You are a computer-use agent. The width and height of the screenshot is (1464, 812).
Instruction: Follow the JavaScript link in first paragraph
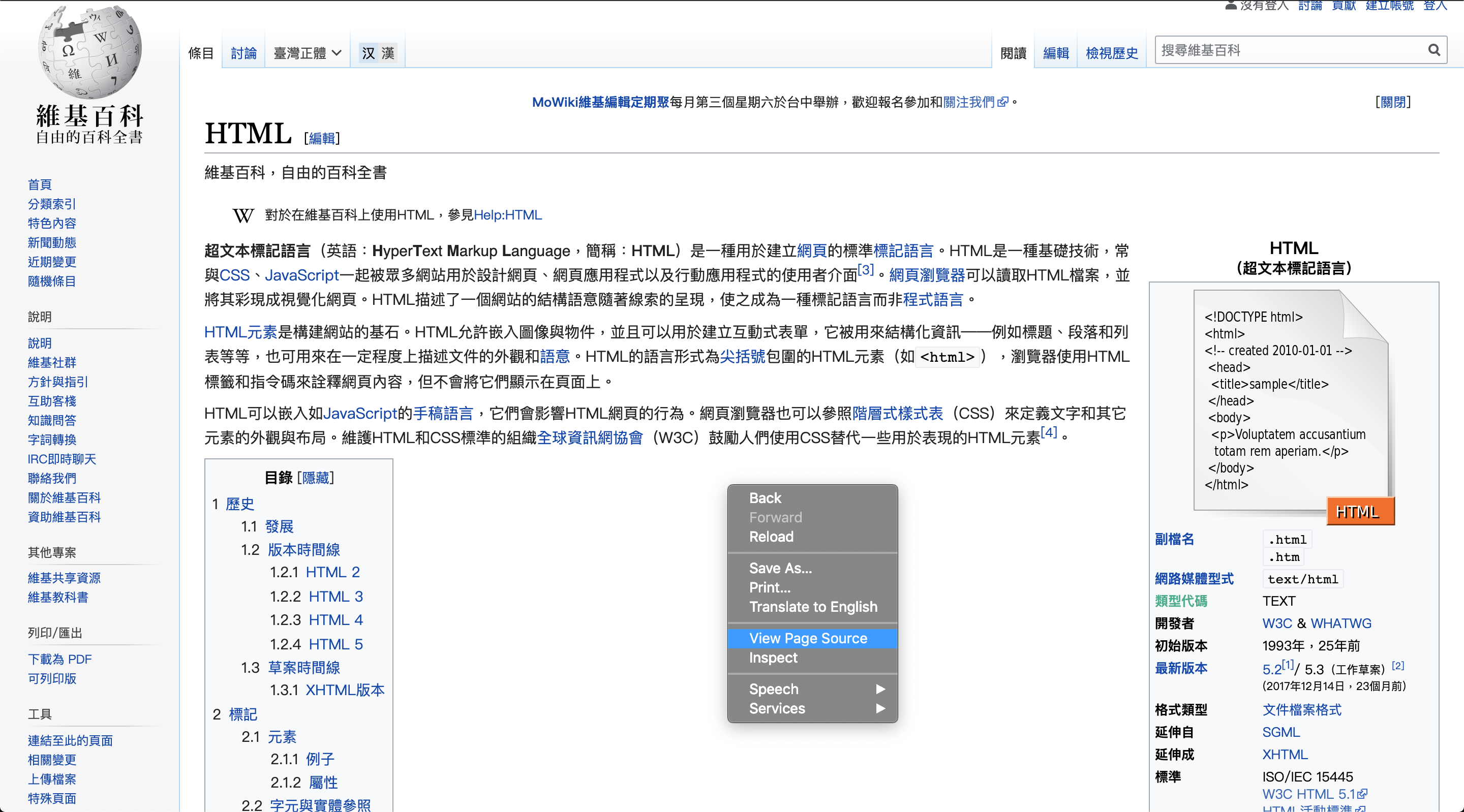[301, 275]
